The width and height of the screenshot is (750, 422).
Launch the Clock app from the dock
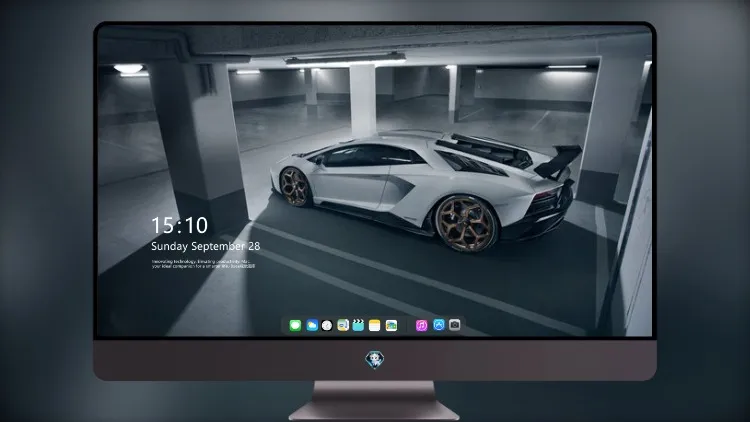pos(327,325)
